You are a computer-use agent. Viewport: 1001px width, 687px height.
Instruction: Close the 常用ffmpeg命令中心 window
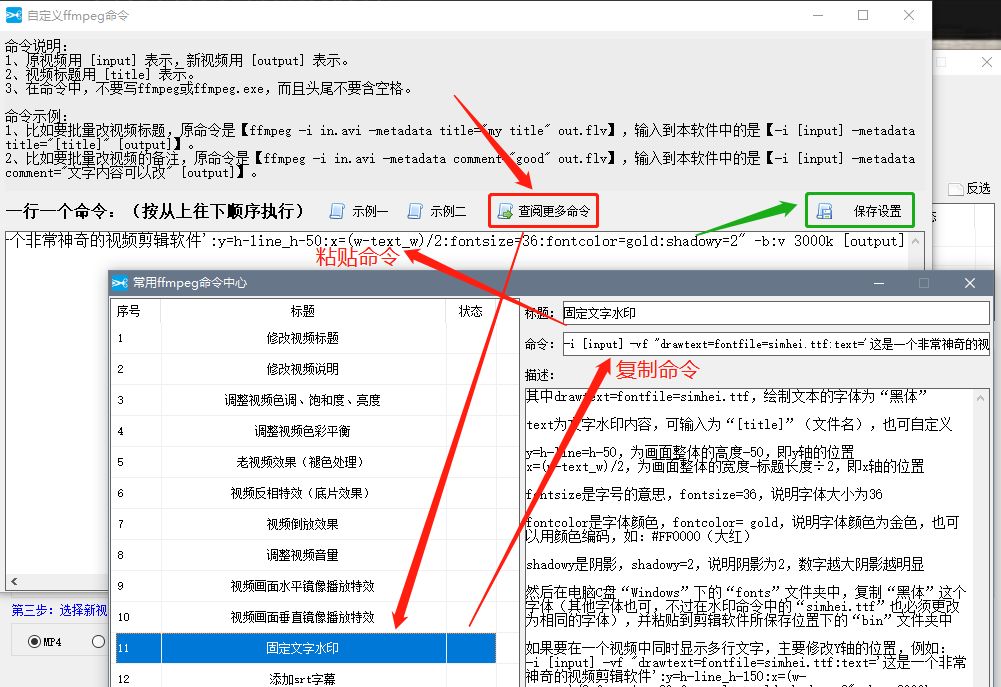tap(970, 283)
